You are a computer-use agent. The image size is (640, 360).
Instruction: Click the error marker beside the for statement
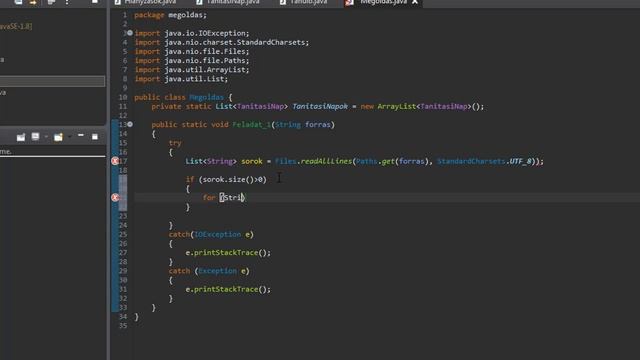(115, 198)
